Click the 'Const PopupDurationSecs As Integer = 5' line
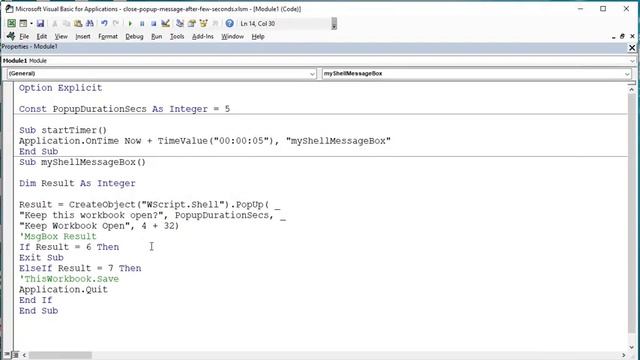This screenshot has height=360, width=640. coord(124,109)
